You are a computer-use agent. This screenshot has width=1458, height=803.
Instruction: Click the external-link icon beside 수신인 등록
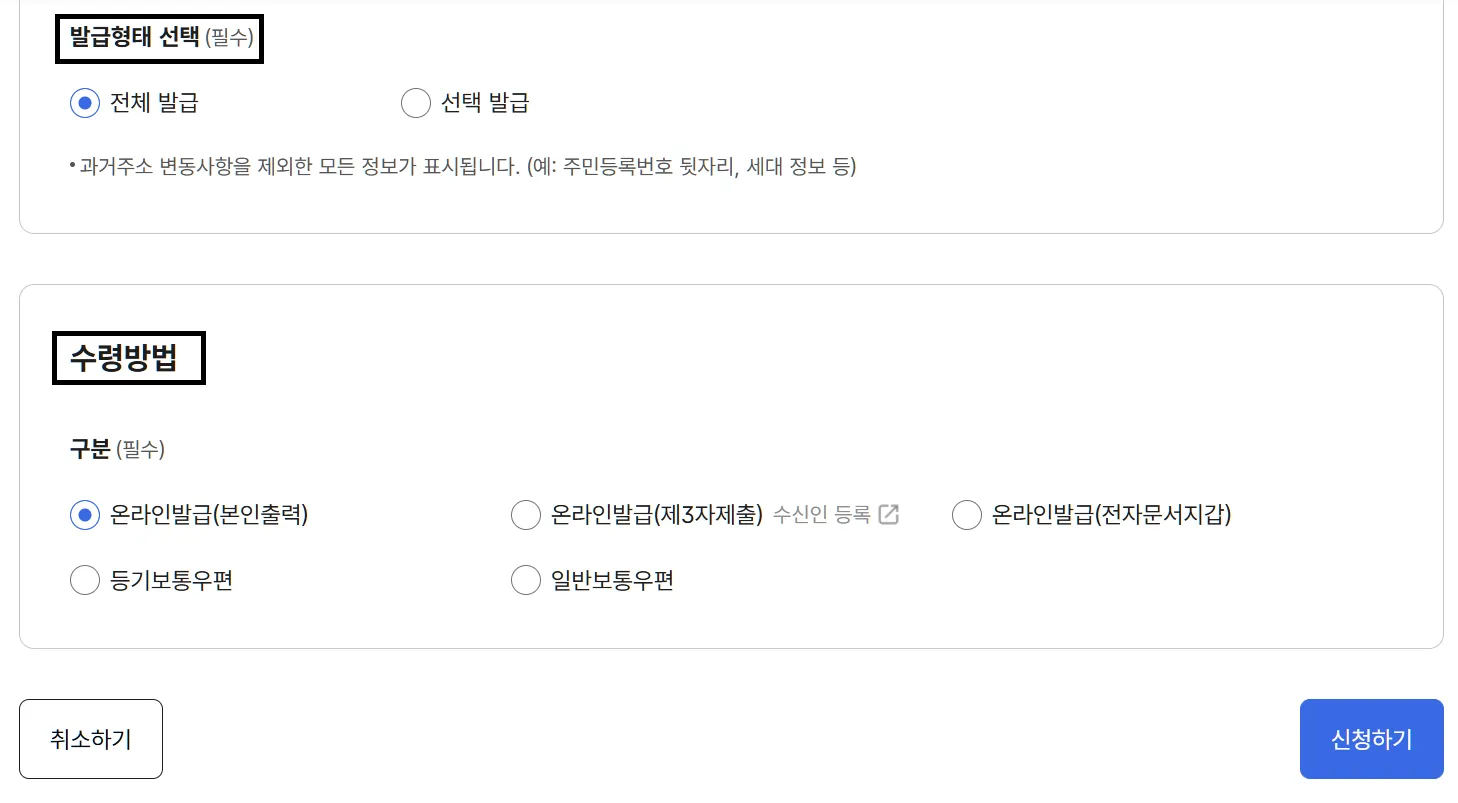pos(888,514)
